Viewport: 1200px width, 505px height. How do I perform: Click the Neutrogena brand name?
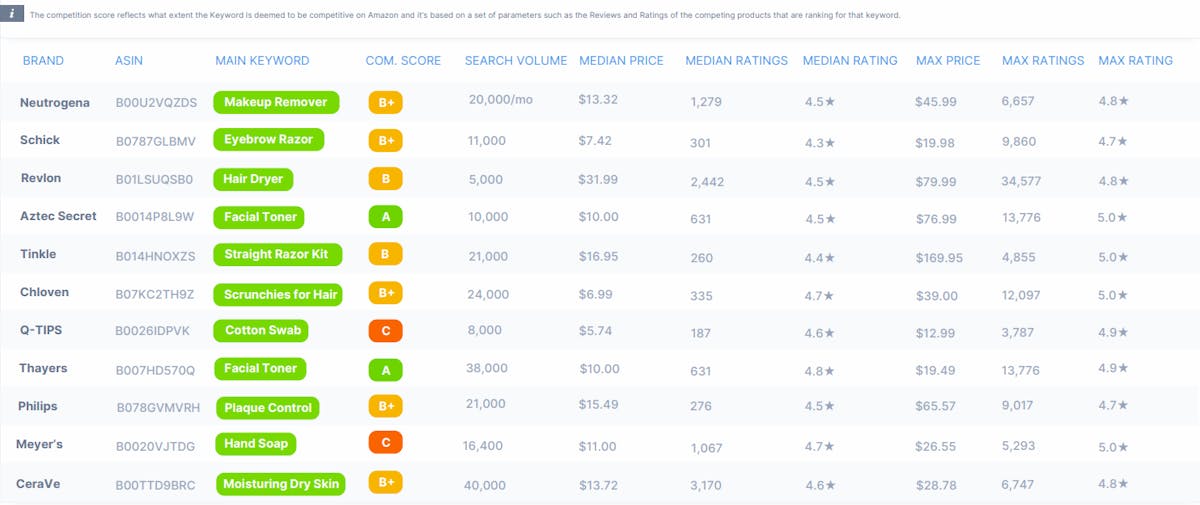pos(54,103)
